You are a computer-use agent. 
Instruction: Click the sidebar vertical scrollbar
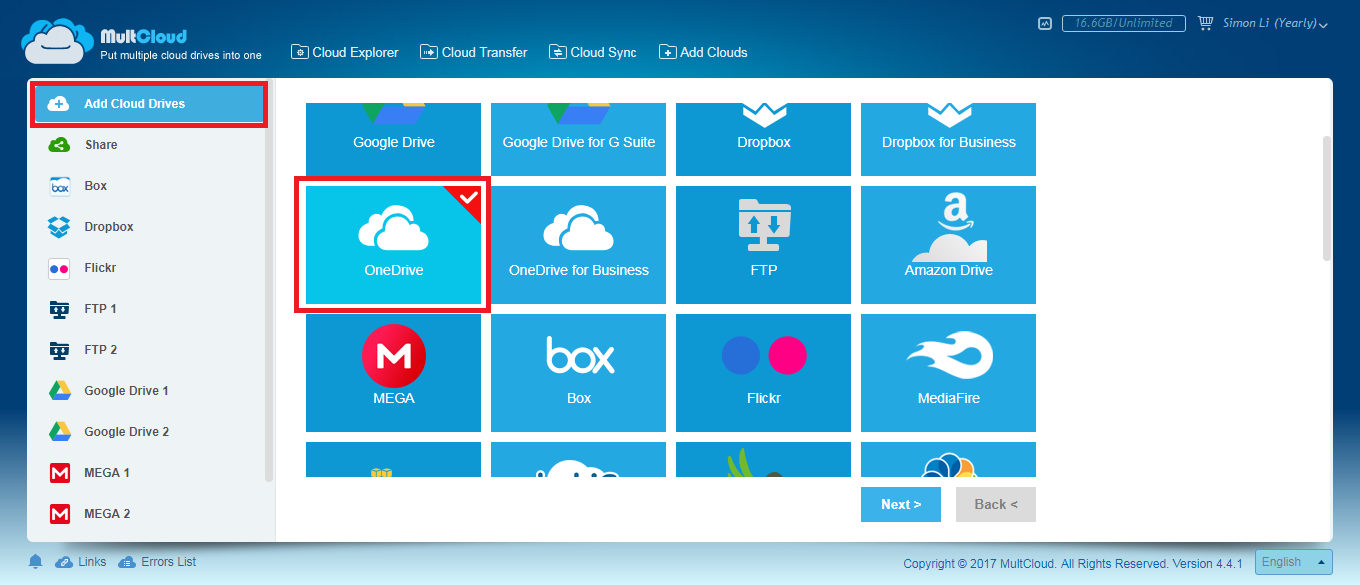[268, 282]
